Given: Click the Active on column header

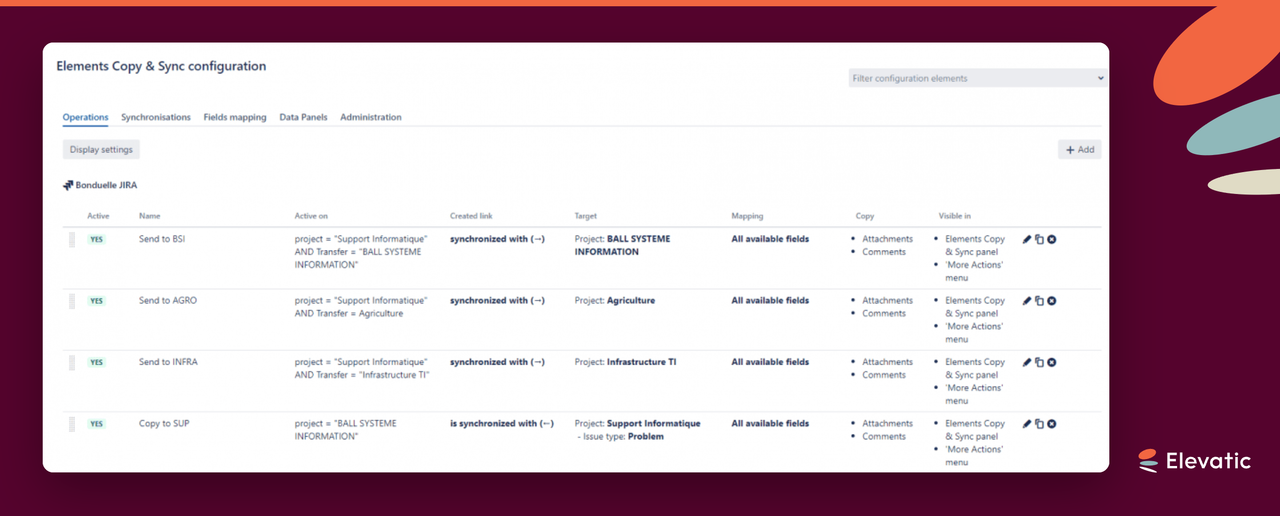Looking at the screenshot, I should click(x=311, y=216).
